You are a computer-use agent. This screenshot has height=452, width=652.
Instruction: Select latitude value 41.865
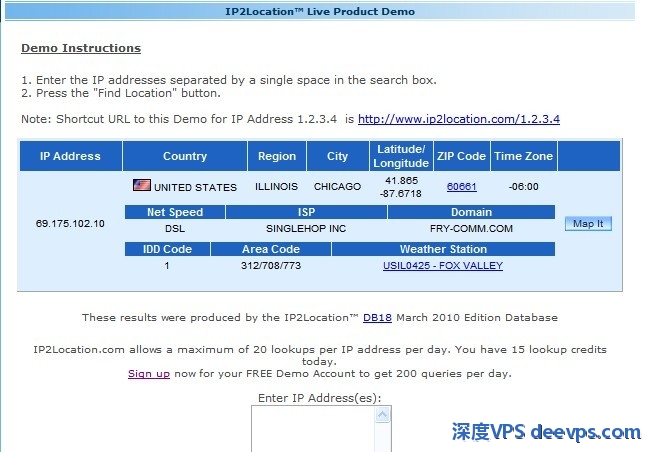tap(401, 180)
